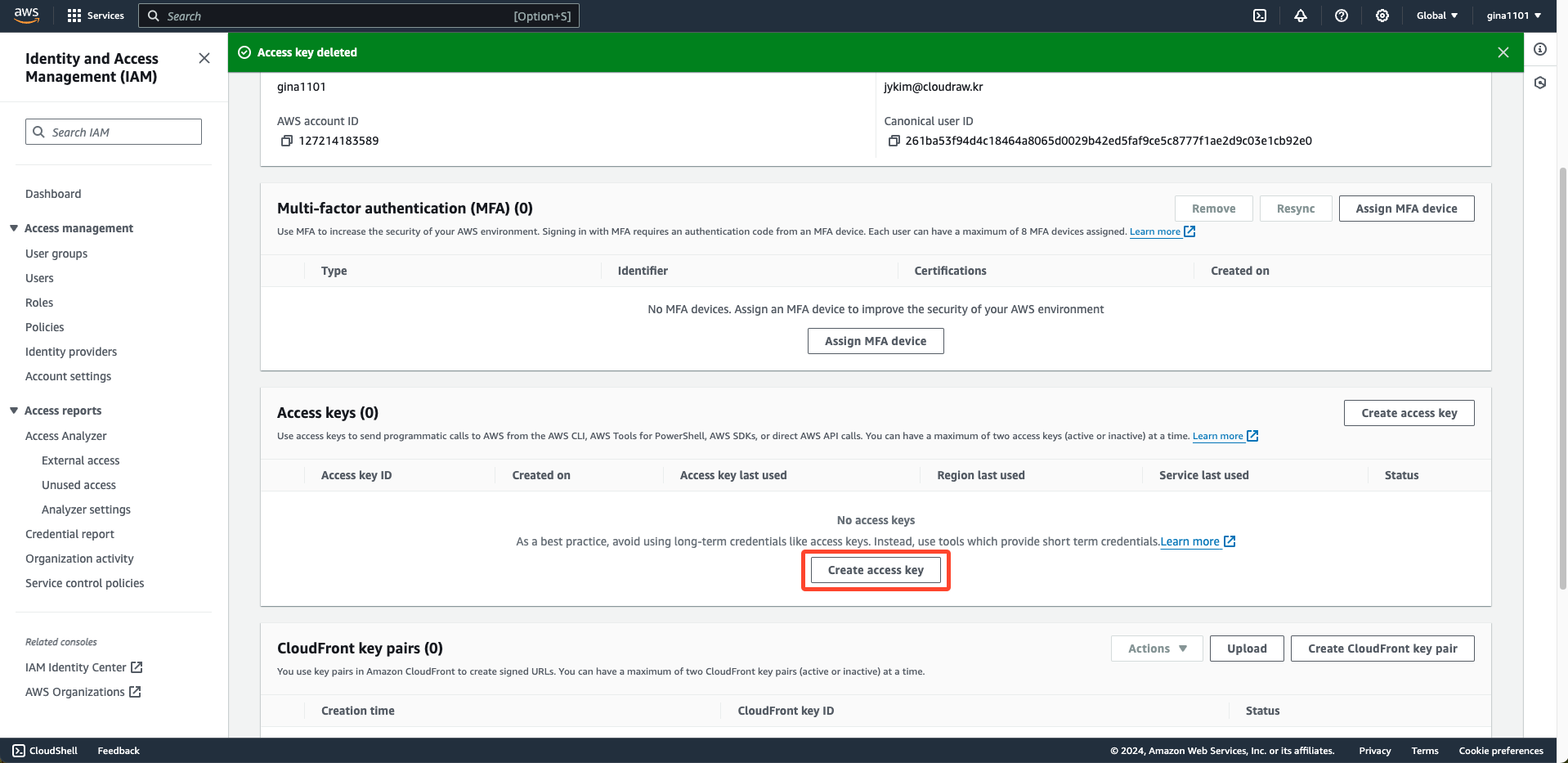Open the Privacy link in footer
Screen dimensions: 1568x763
point(1374,751)
